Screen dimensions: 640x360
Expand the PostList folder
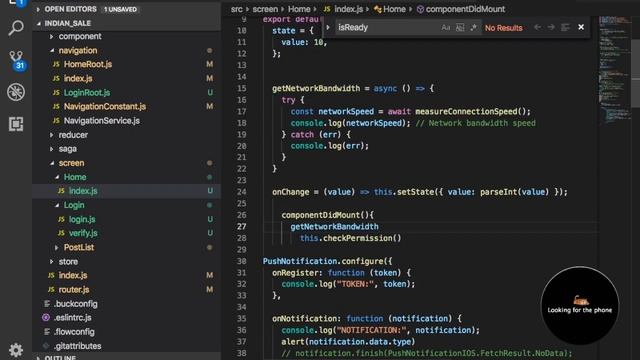[57, 247]
